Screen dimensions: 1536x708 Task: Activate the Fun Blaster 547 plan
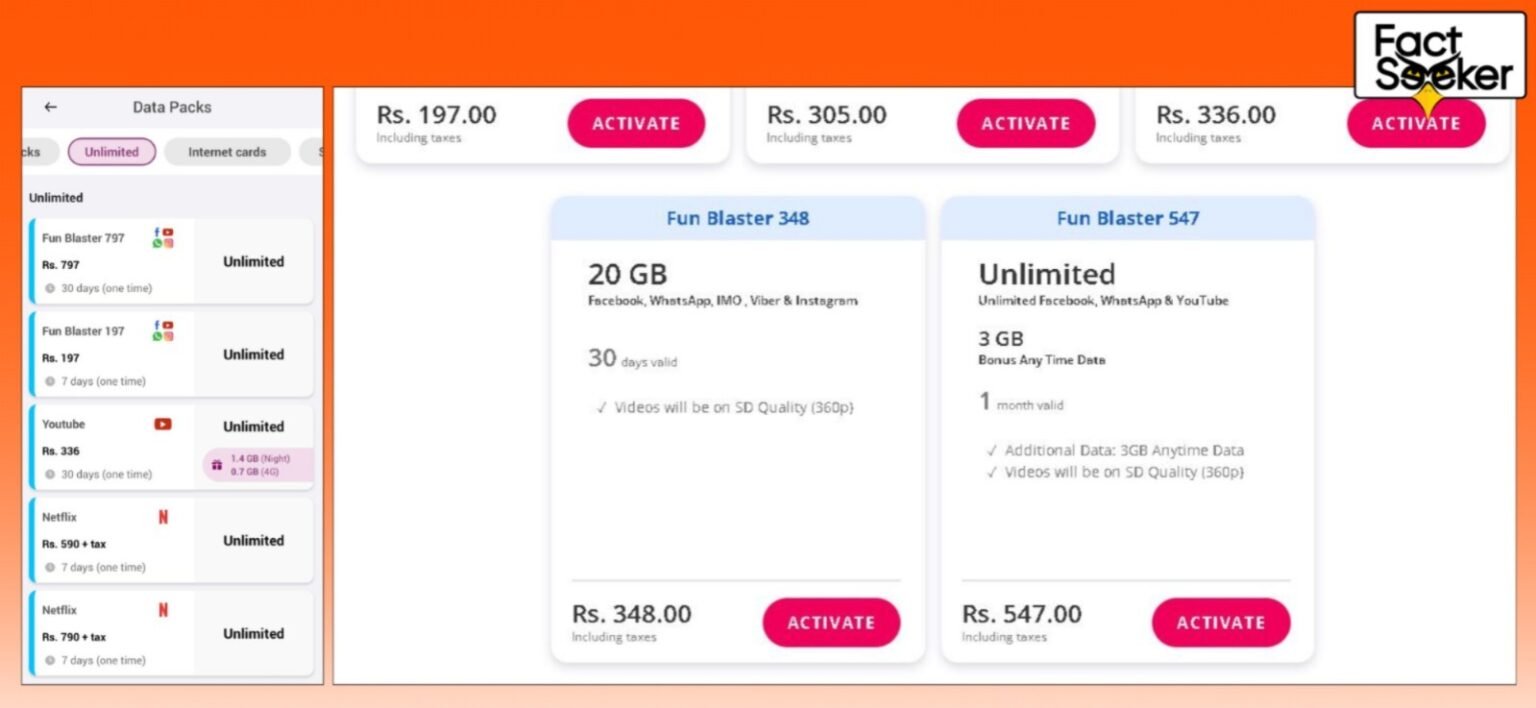[x=1221, y=622]
